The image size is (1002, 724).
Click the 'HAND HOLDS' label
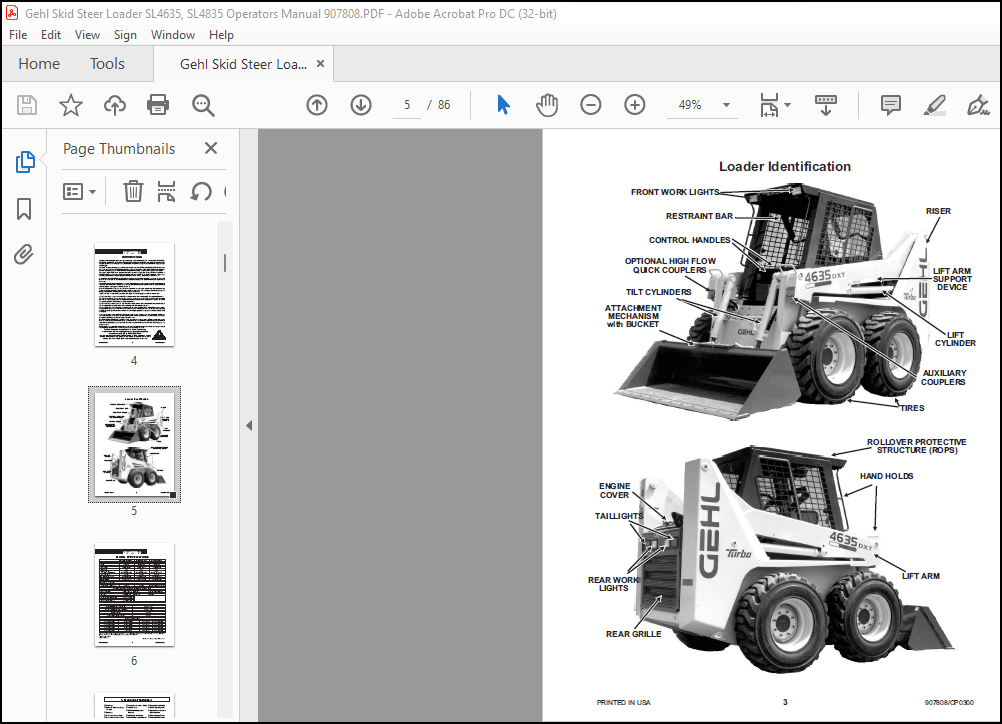pos(886,476)
